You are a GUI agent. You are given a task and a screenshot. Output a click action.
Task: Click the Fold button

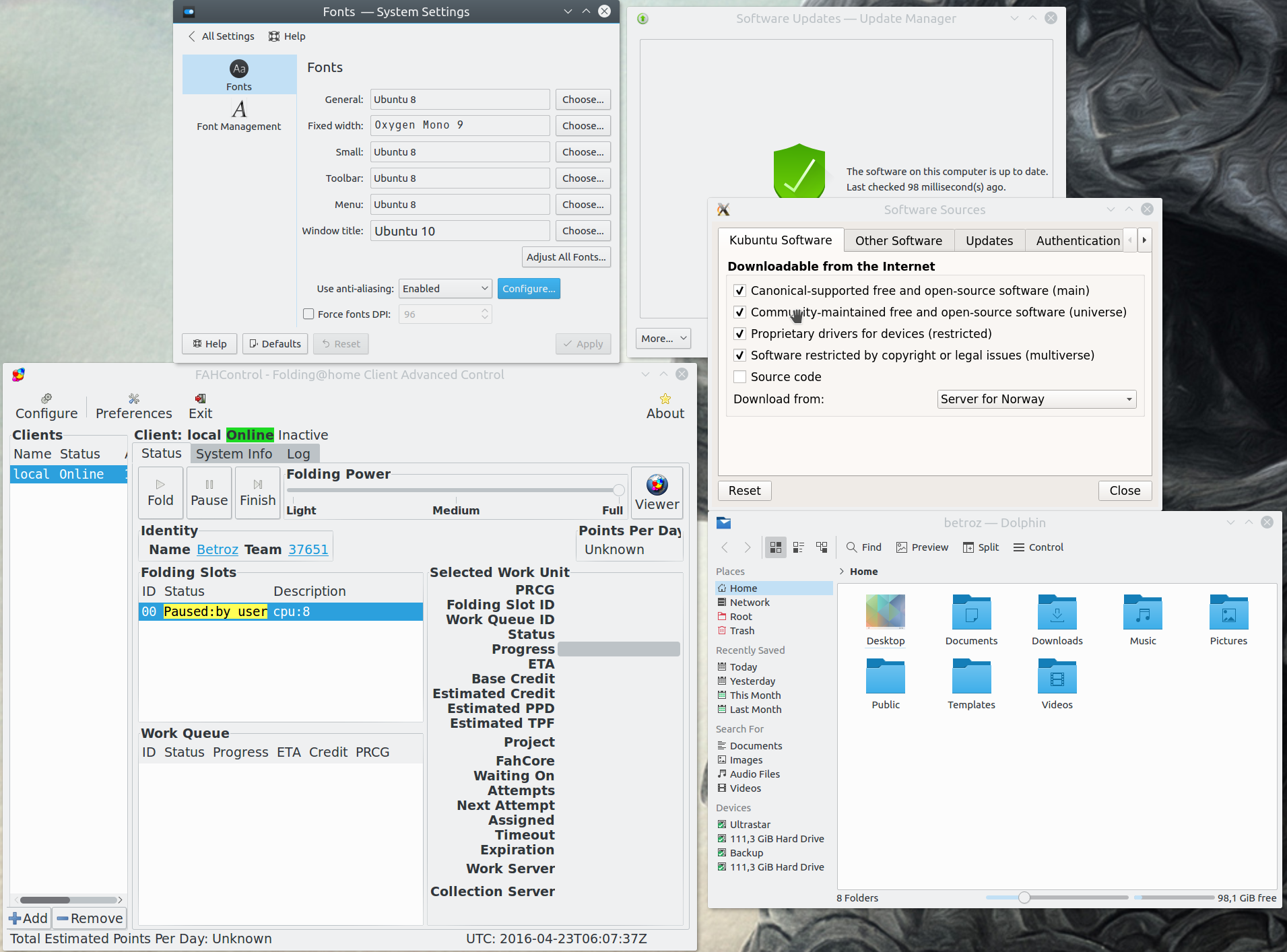pyautogui.click(x=160, y=493)
